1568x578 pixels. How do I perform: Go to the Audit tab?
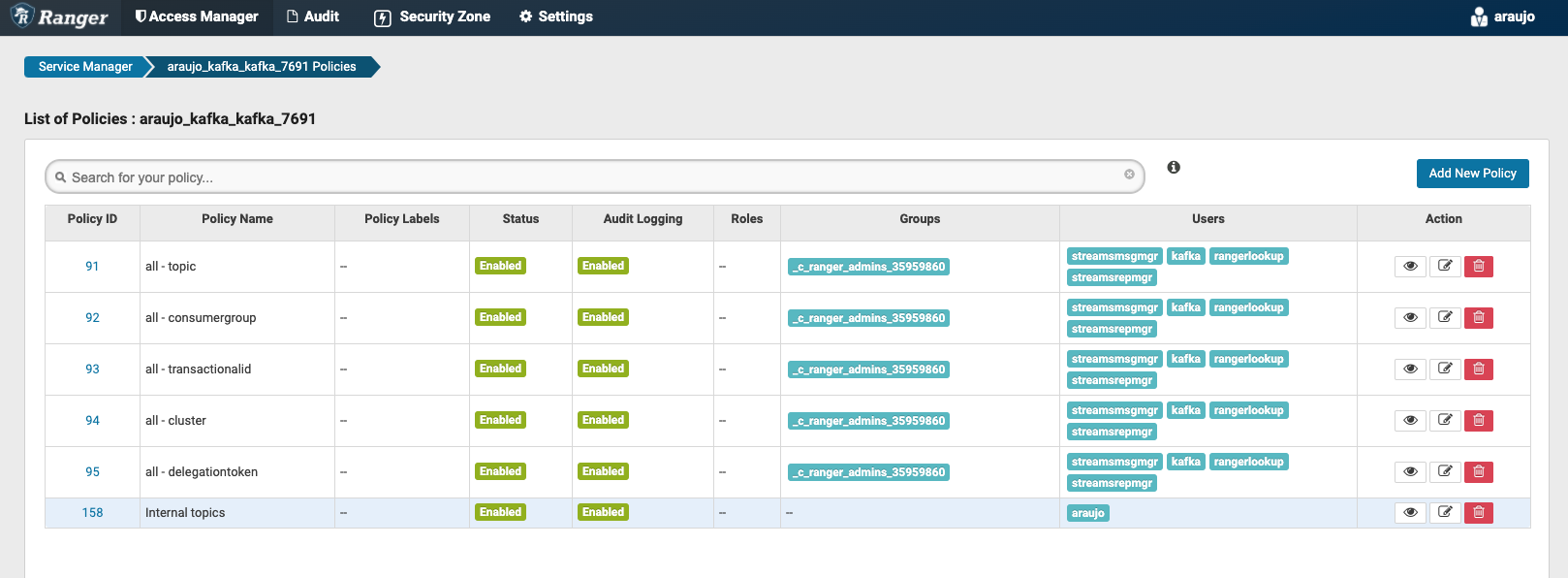[313, 17]
